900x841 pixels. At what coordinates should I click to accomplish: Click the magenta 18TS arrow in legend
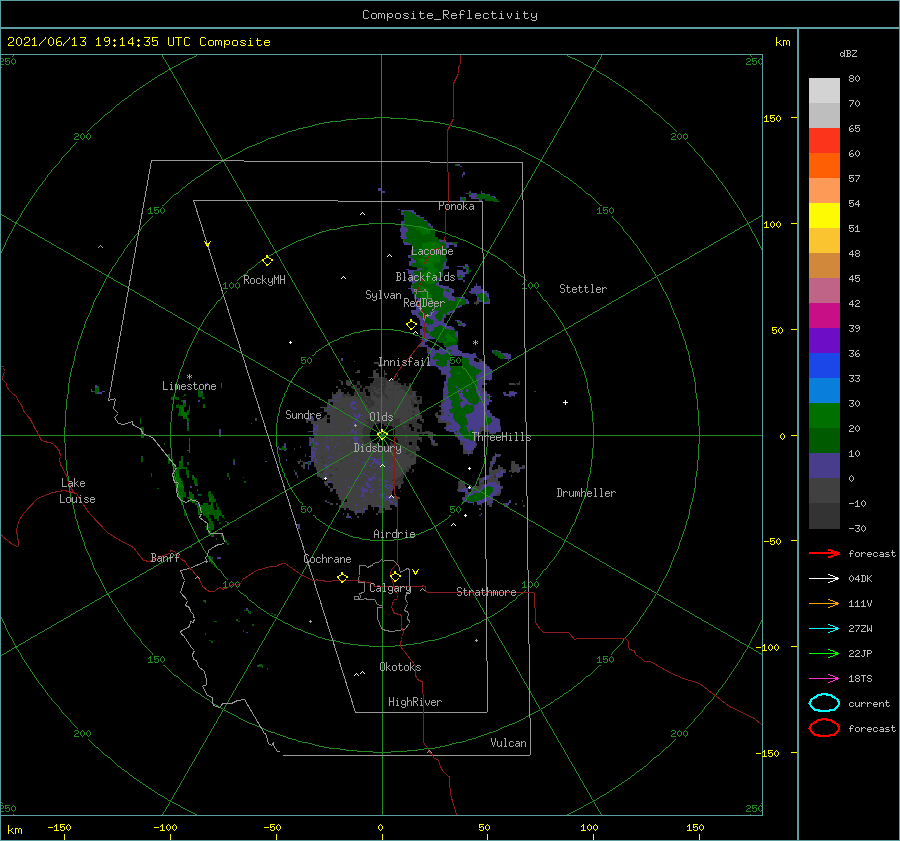[x=824, y=679]
